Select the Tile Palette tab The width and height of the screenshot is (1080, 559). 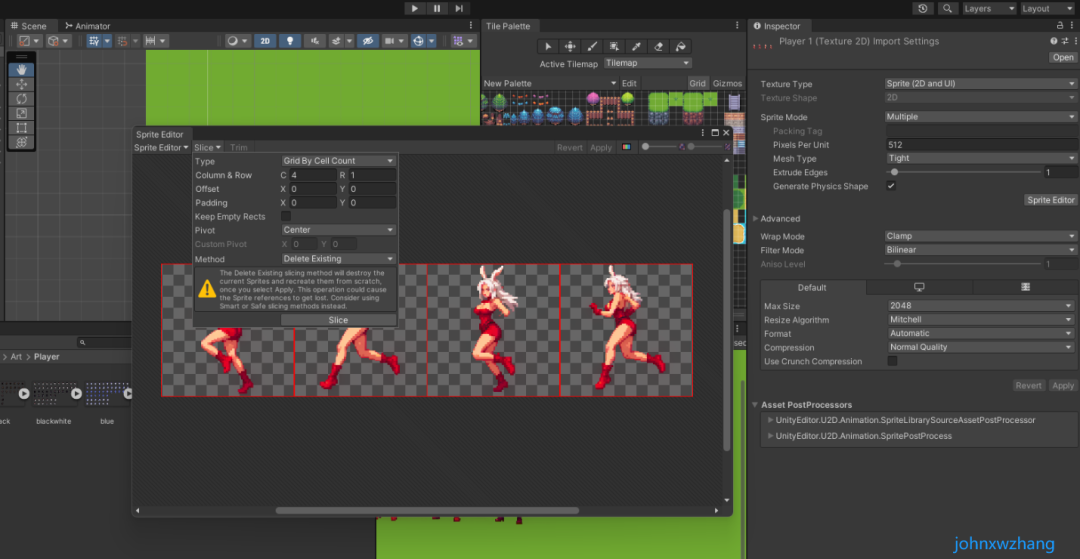(508, 26)
